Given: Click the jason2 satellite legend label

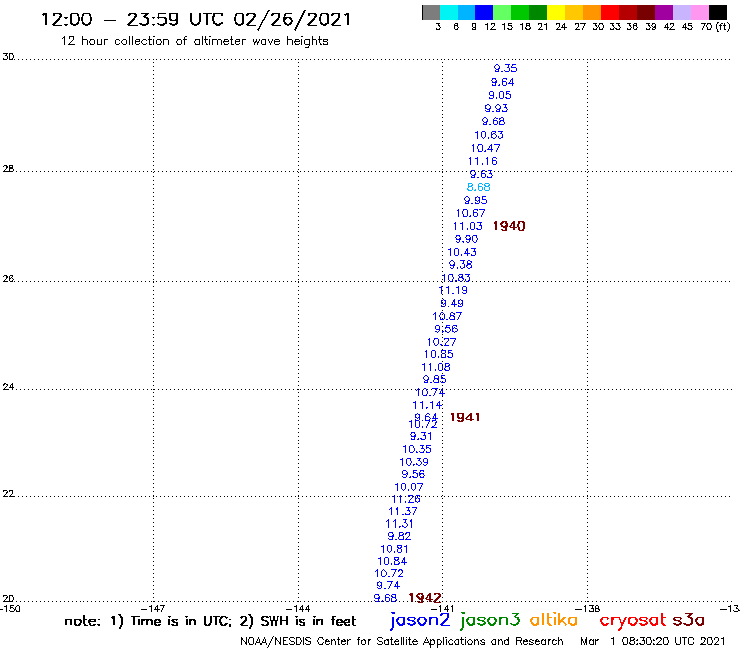Looking at the screenshot, I should 420,620.
